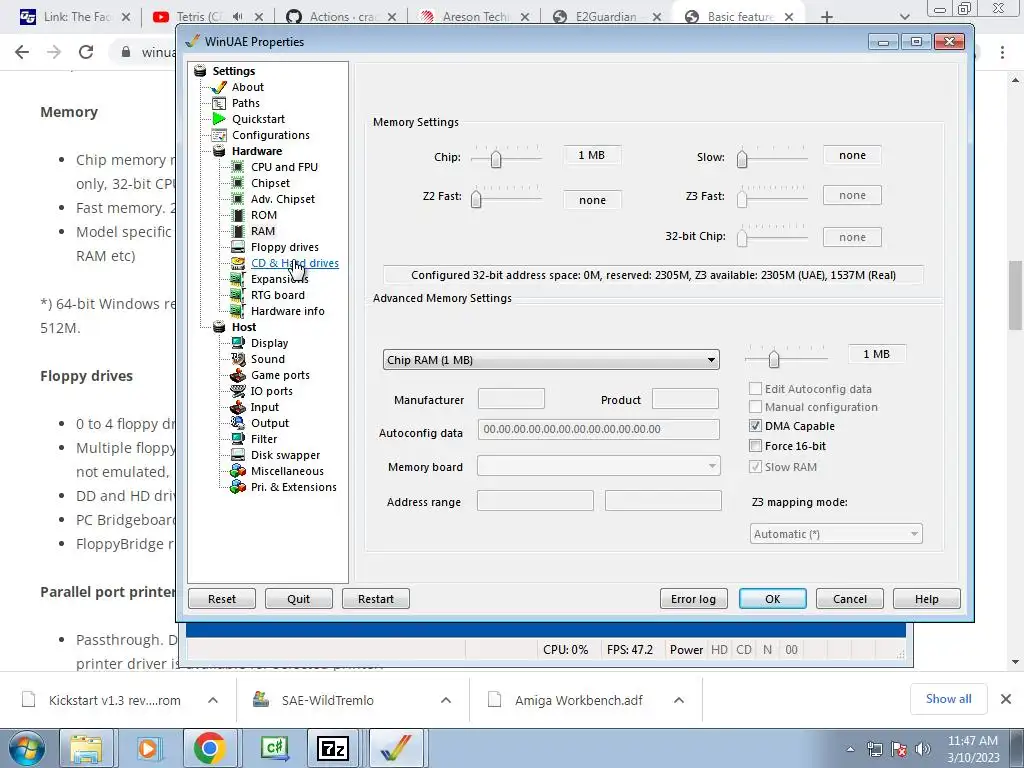The width and height of the screenshot is (1024, 768).
Task: Click the Pri. & Extensions icon
Action: click(238, 487)
